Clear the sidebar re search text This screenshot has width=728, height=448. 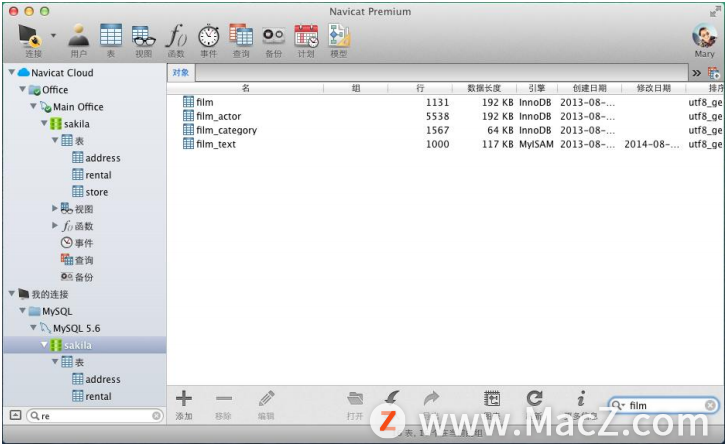pyautogui.click(x=156, y=416)
